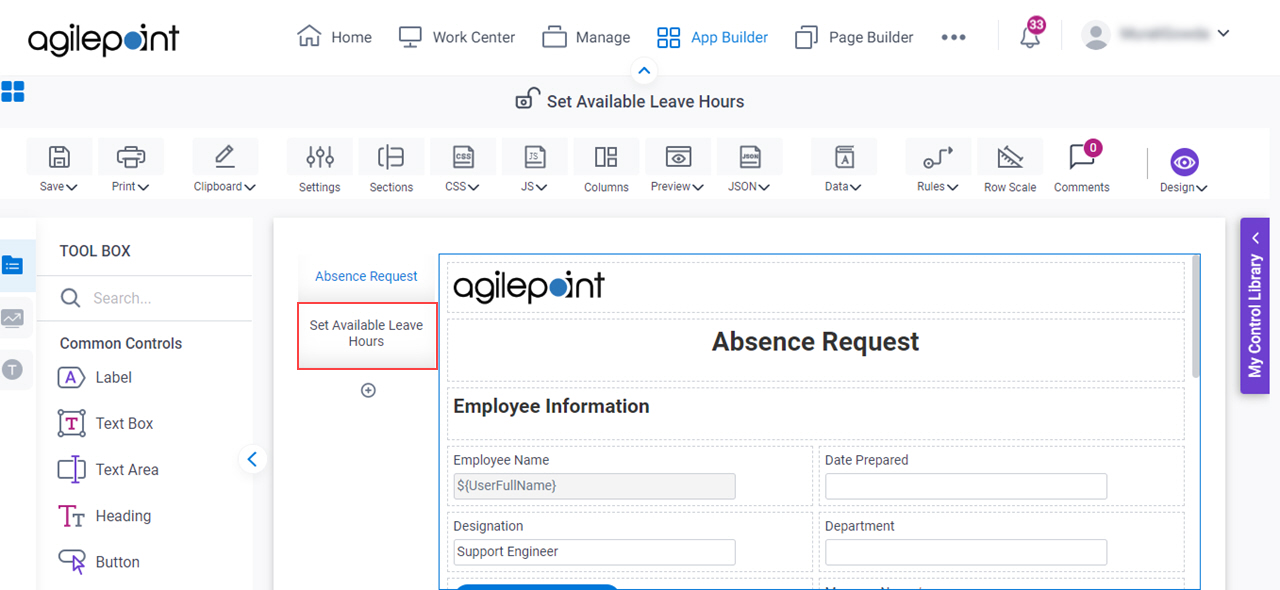
Task: Open the JS editor tool
Action: (535, 157)
